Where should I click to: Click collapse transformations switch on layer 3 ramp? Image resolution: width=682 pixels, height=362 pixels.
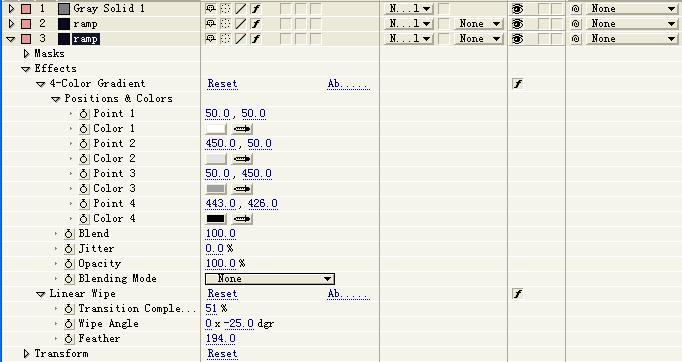[225, 39]
